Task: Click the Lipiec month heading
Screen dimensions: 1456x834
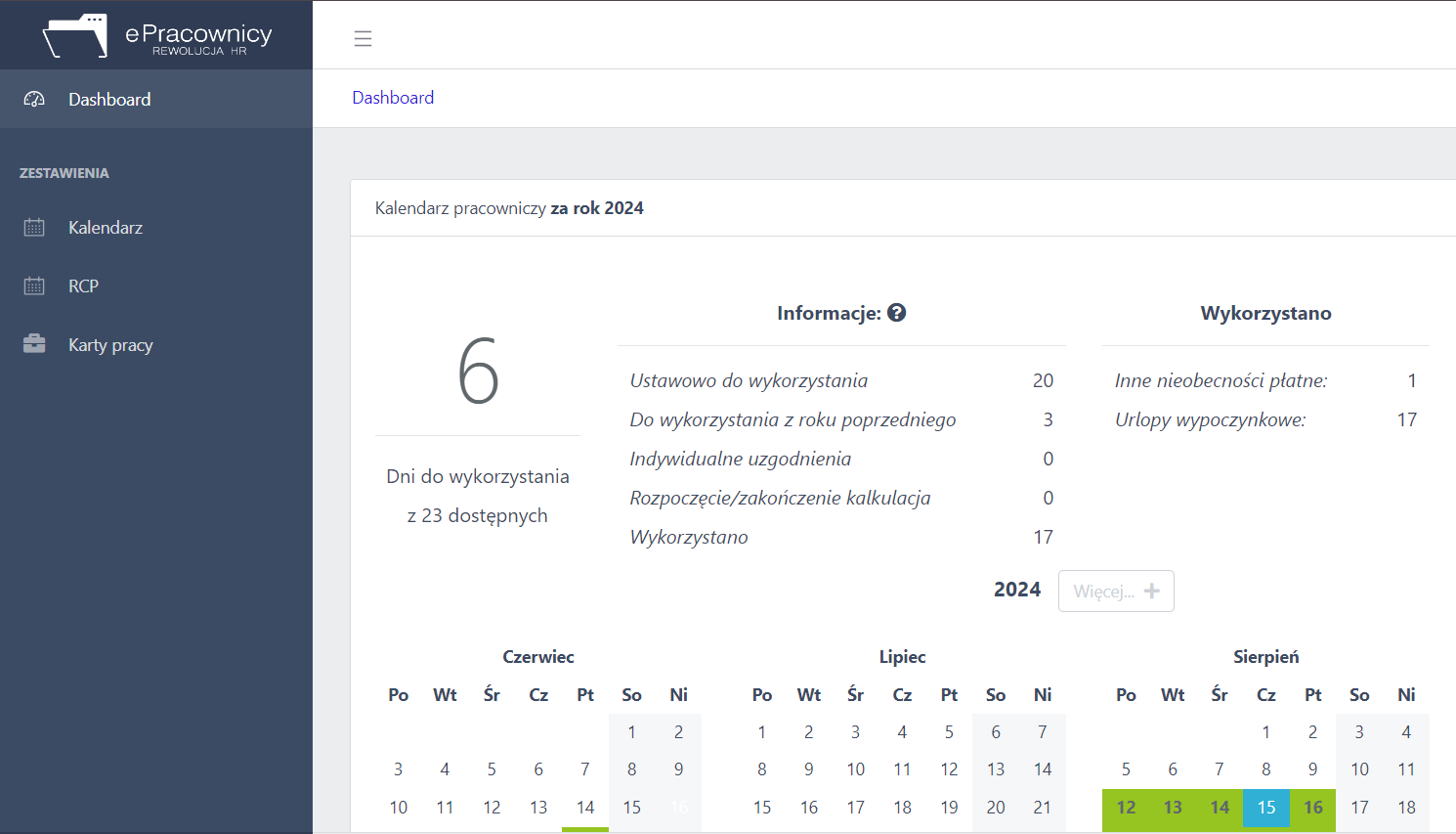Action: [x=902, y=657]
